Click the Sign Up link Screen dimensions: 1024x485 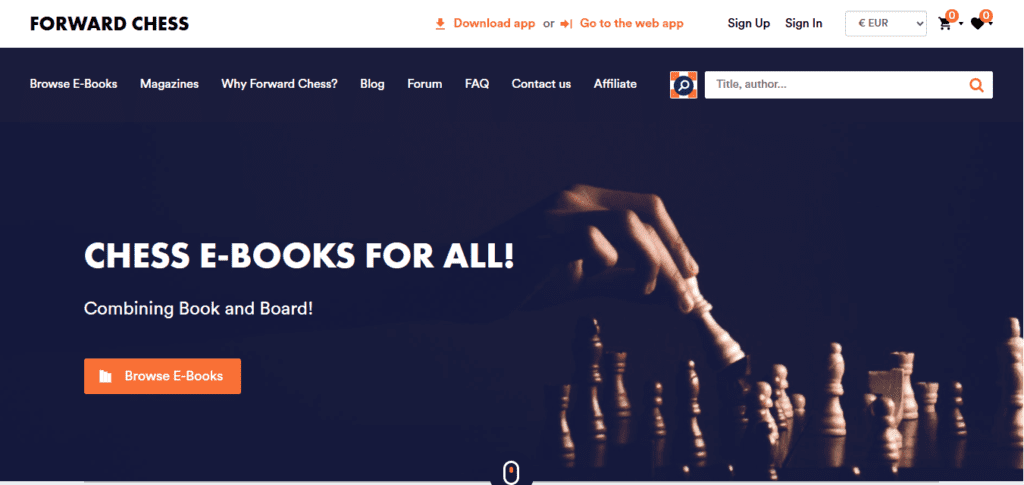click(x=749, y=23)
